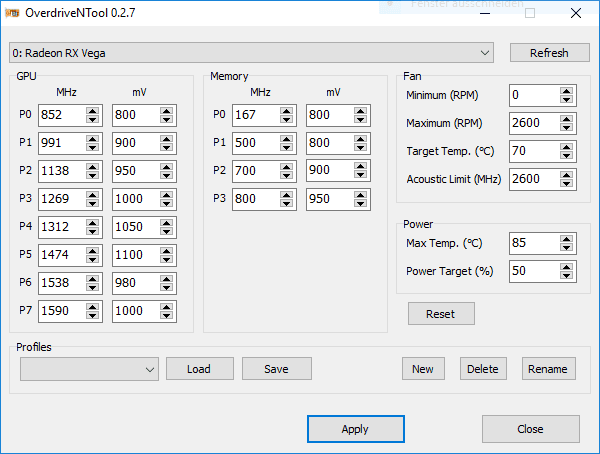Increase Memory P3 mV with up arrow
The height and width of the screenshot is (454, 600).
point(360,195)
